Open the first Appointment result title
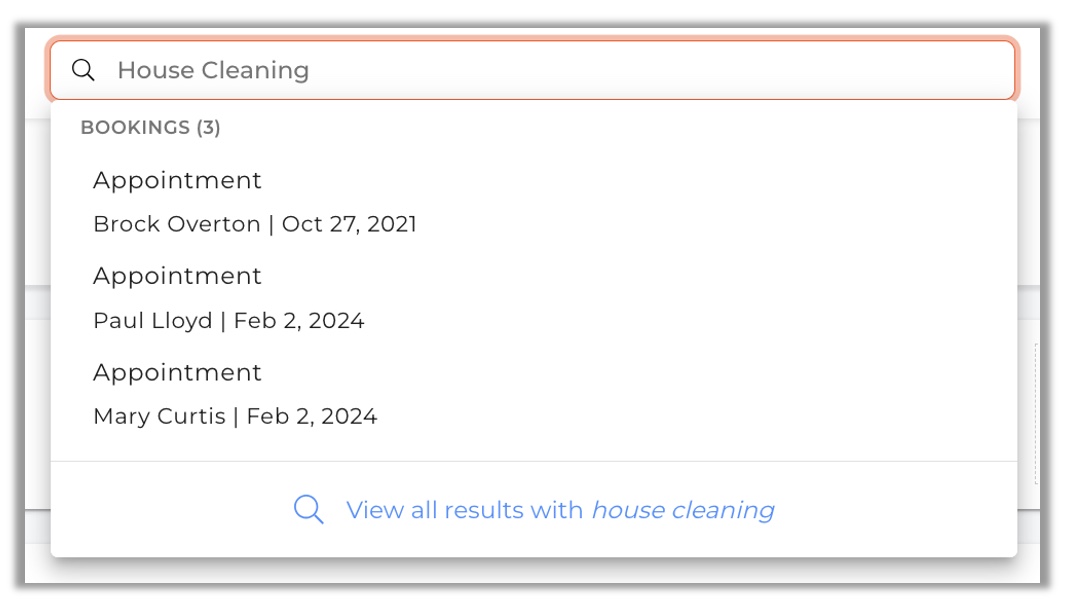Screen dimensions: 1074x612 (177, 181)
